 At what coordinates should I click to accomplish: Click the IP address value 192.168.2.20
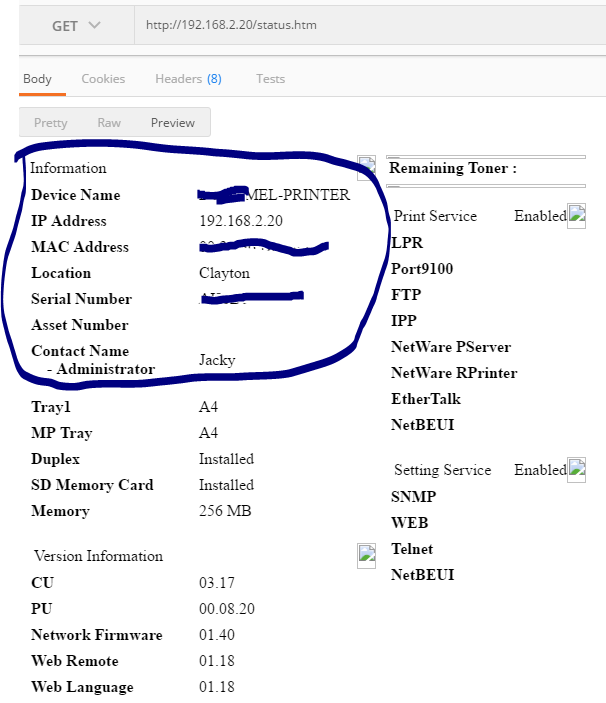pos(241,221)
